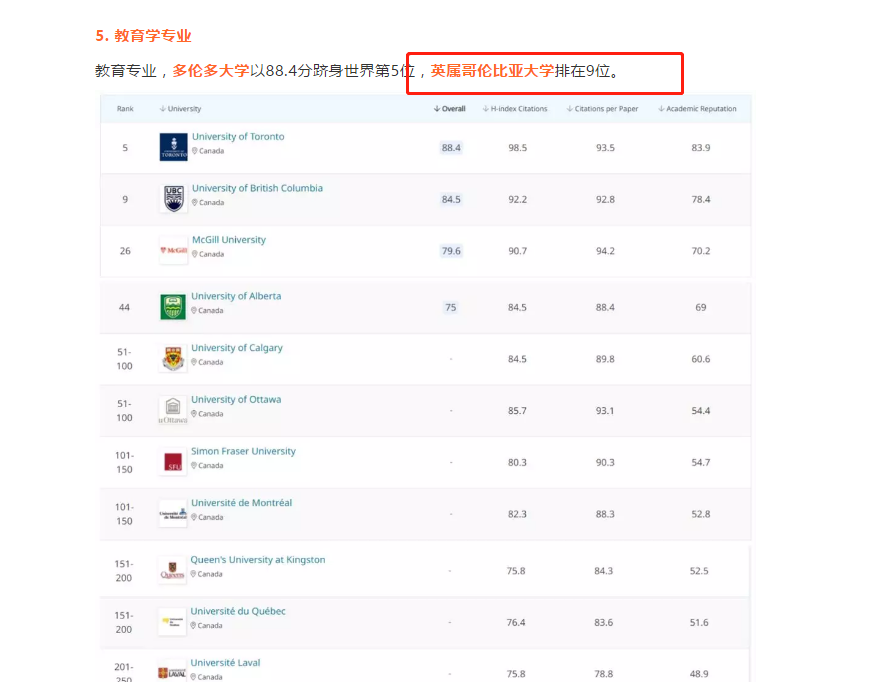Click Simon Fraser's H-index value 80.3
The image size is (896, 682).
pyautogui.click(x=517, y=463)
